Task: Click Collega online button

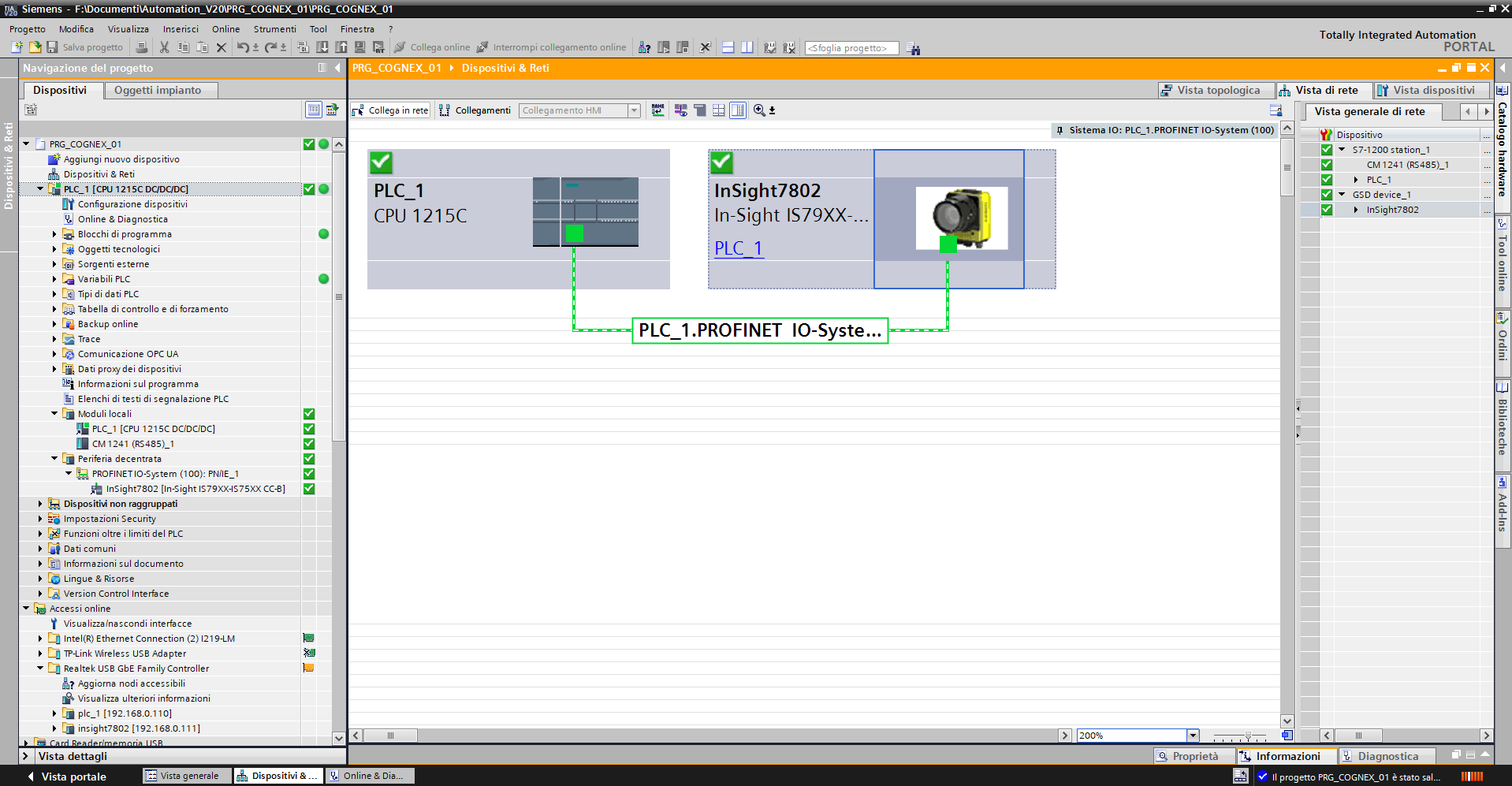Action: point(432,47)
